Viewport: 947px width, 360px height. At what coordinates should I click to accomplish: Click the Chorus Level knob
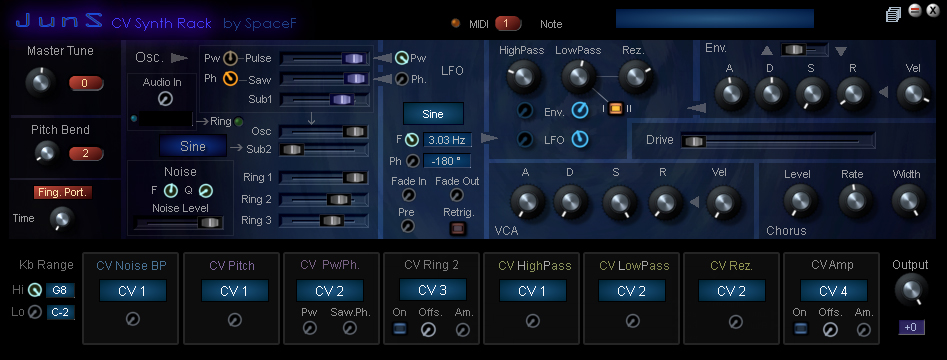(800, 201)
